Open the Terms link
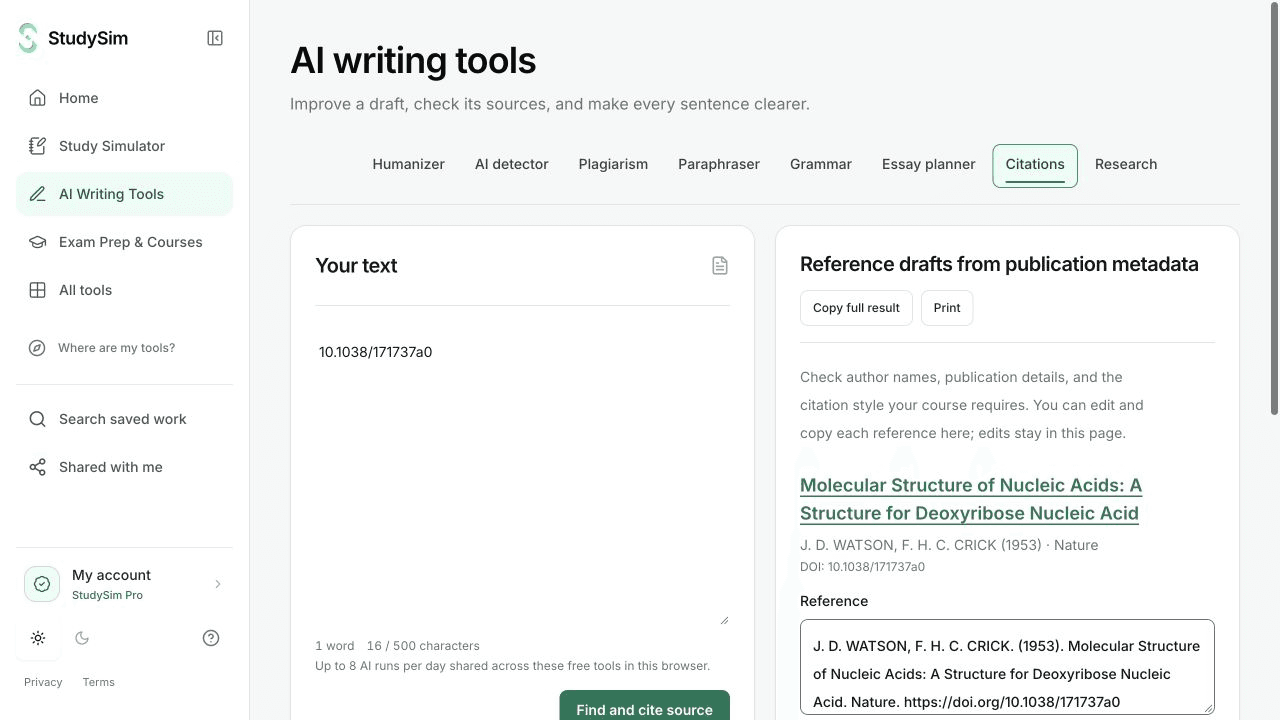Screen dimensions: 1280x720 click(99, 682)
